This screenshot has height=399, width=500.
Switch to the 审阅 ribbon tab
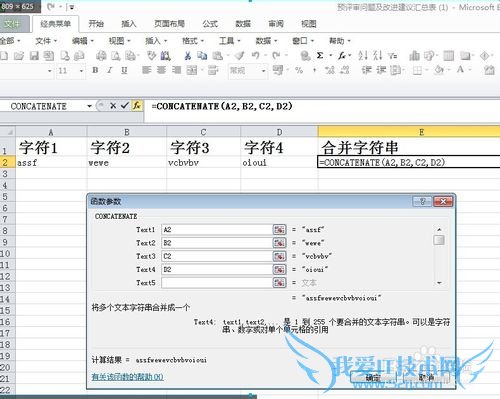click(276, 24)
